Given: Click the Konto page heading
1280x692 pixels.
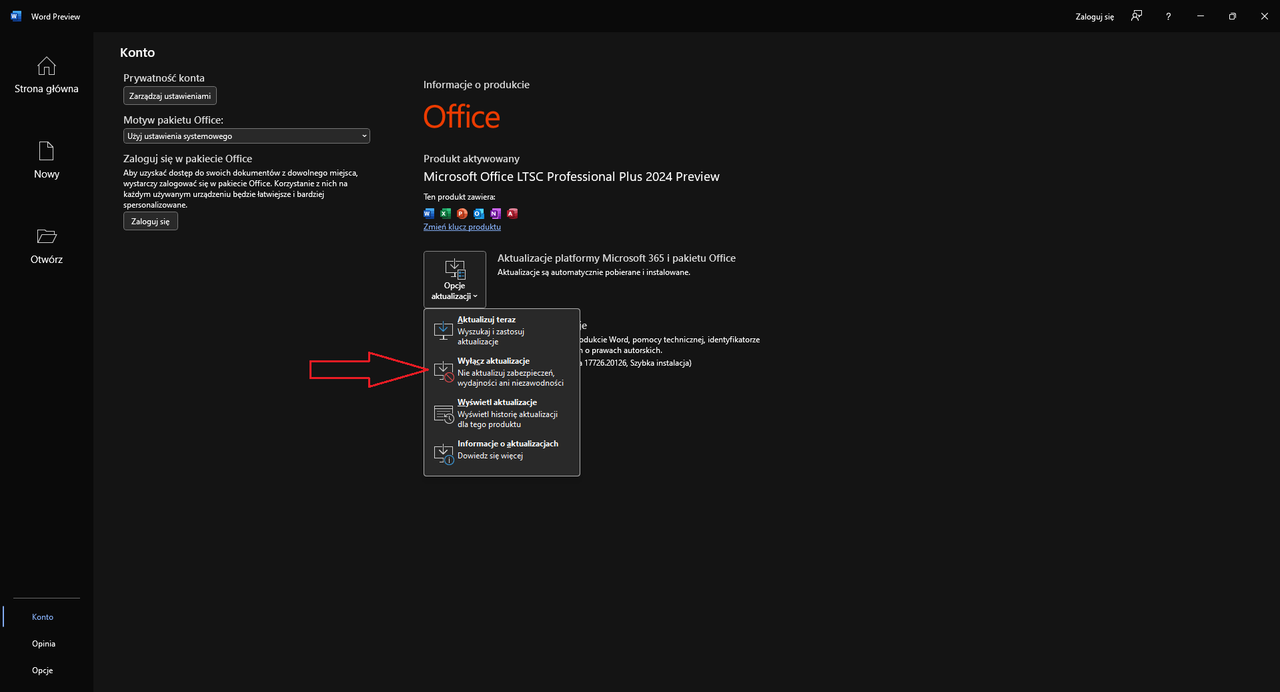Looking at the screenshot, I should point(137,53).
